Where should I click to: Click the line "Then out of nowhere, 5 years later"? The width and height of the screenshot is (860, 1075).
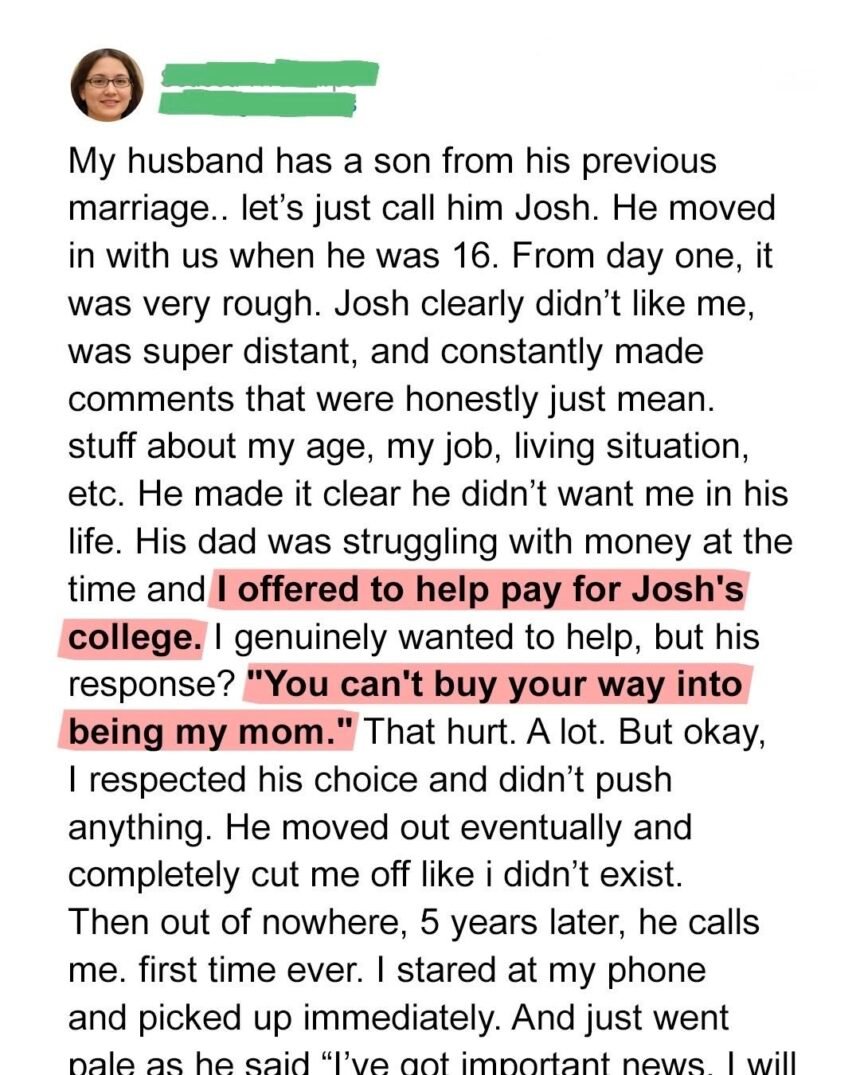[x=413, y=923]
